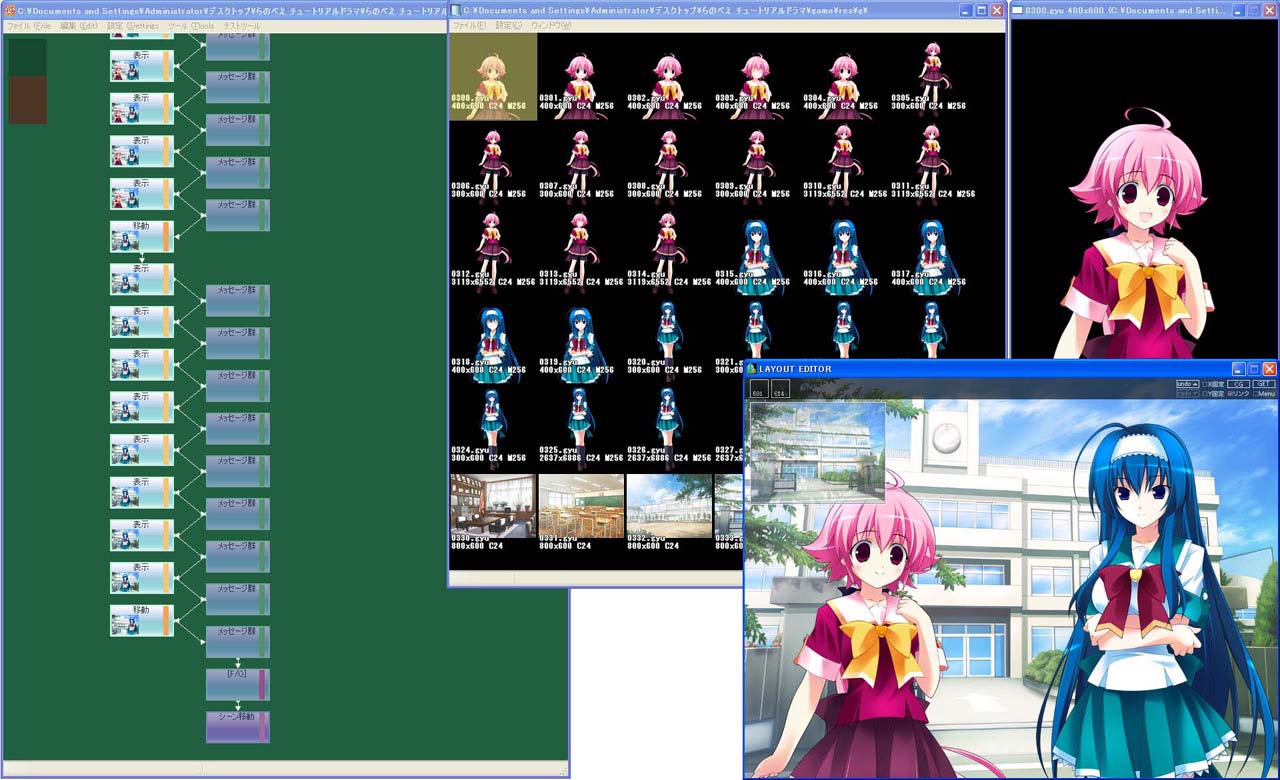Click the dark green color swatch in script editor

pos(28,56)
